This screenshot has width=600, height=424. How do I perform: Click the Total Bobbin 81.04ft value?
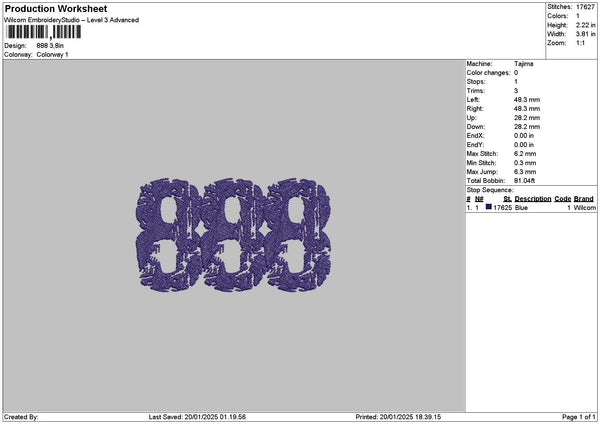(x=525, y=180)
